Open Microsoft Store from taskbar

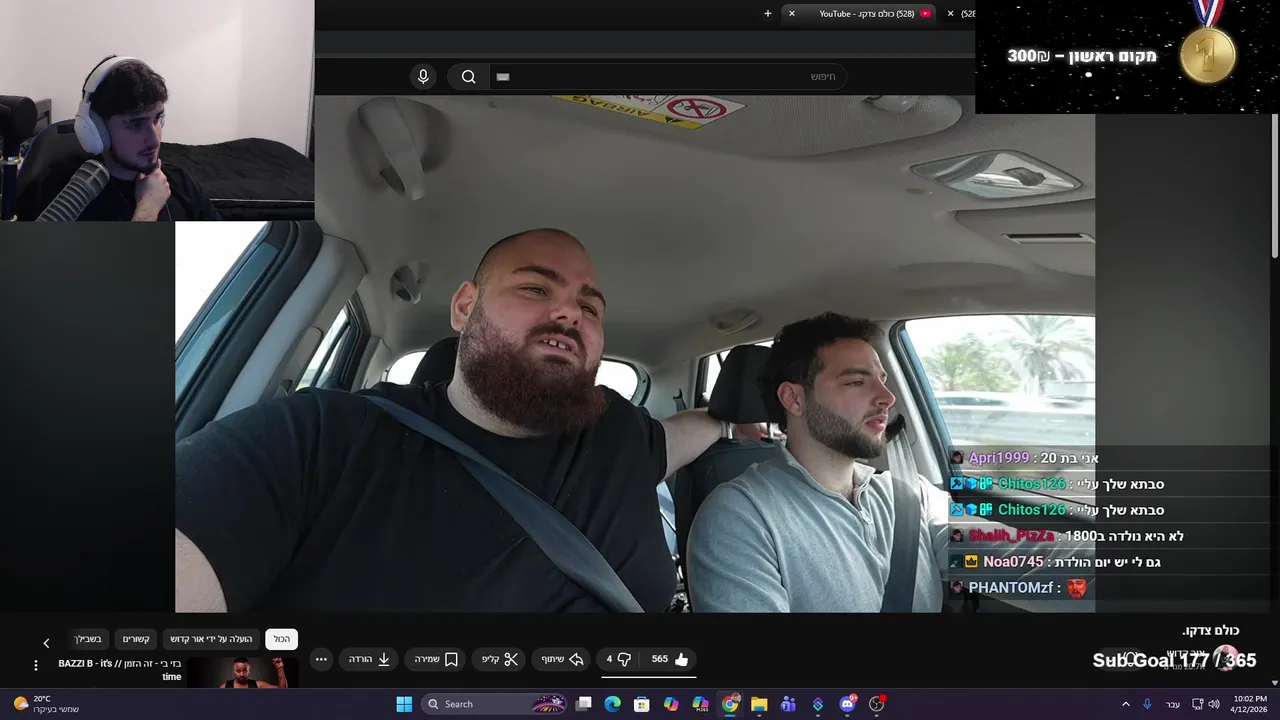click(642, 704)
